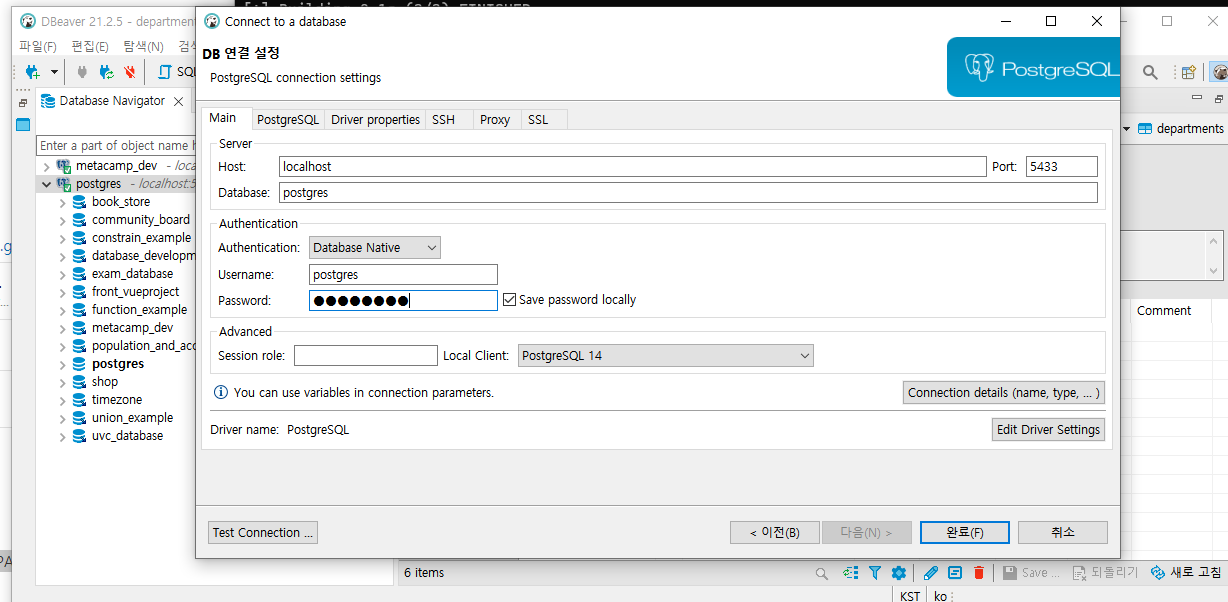
Task: Click the book_store database icon
Action: click(x=79, y=202)
